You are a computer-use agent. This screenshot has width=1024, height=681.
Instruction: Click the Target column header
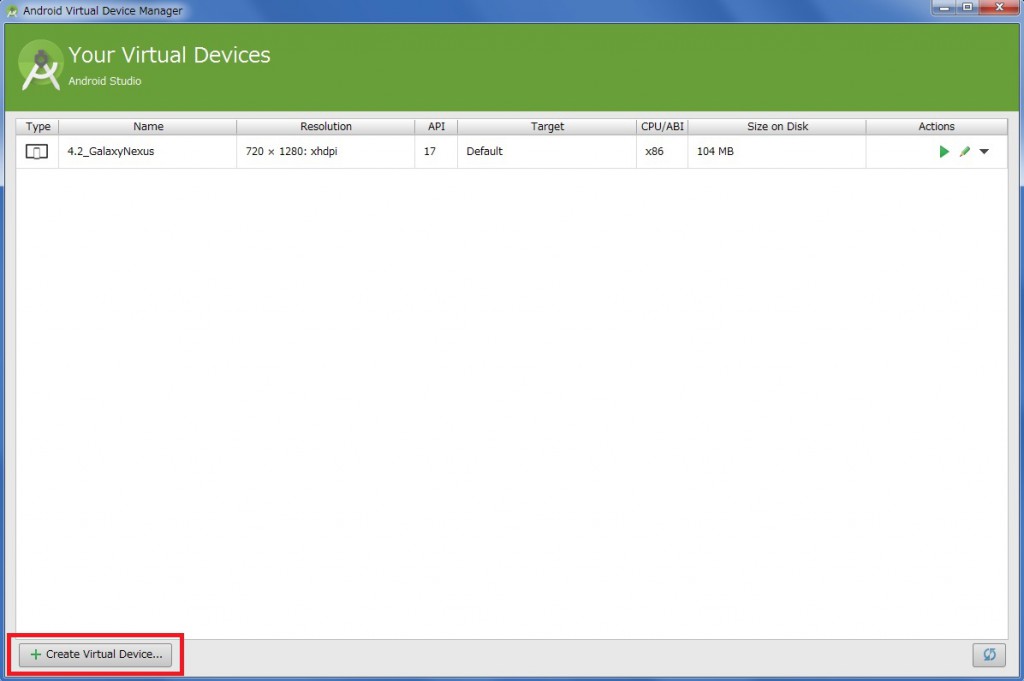click(547, 127)
